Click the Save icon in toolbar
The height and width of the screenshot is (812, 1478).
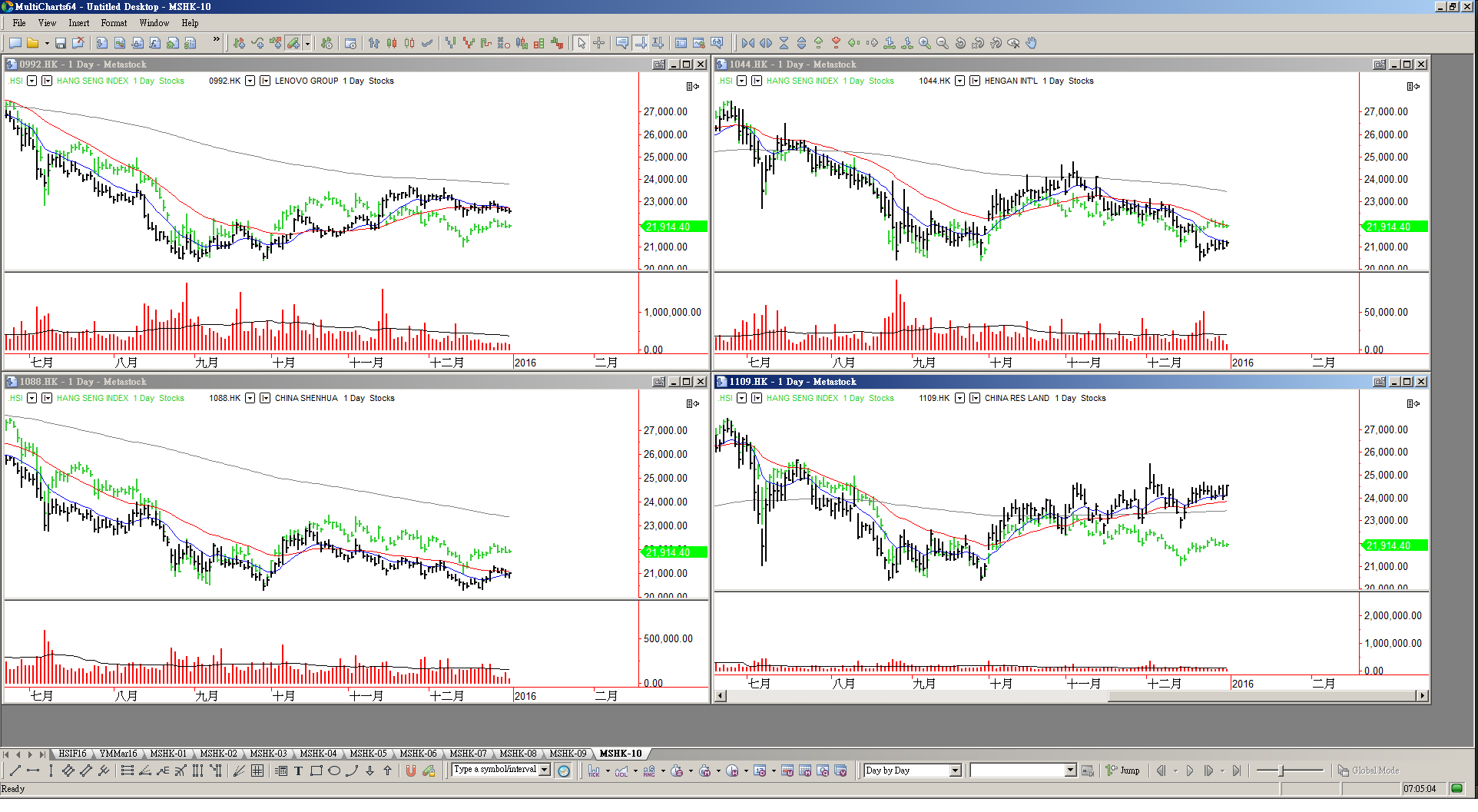tap(60, 43)
